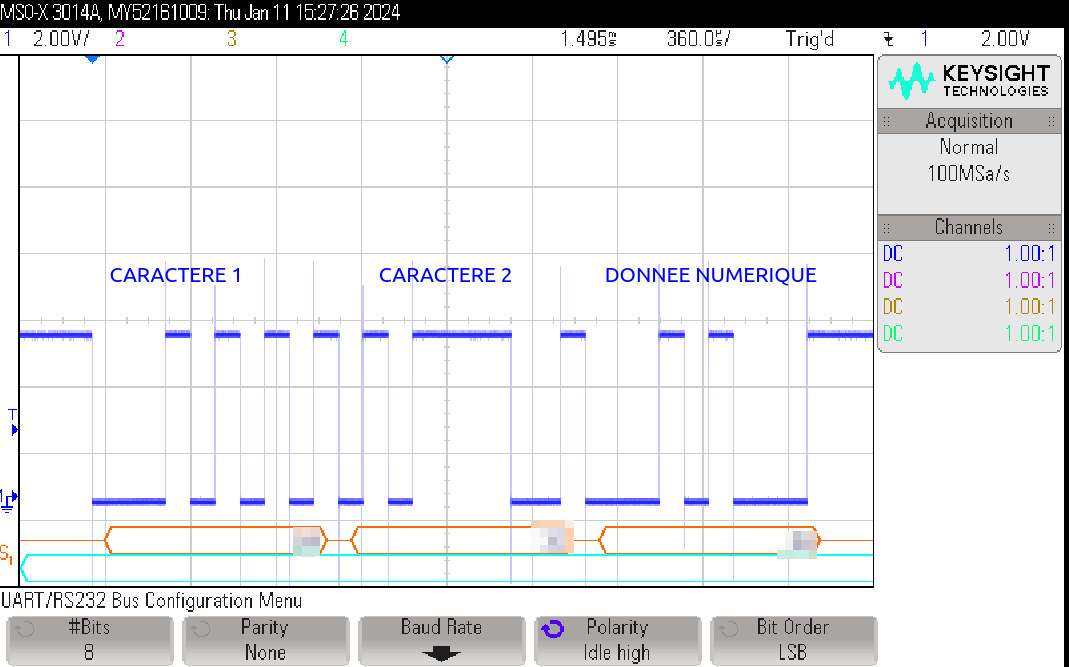Click the blue trigger point marker at top
1069x667 pixels.
point(92,60)
